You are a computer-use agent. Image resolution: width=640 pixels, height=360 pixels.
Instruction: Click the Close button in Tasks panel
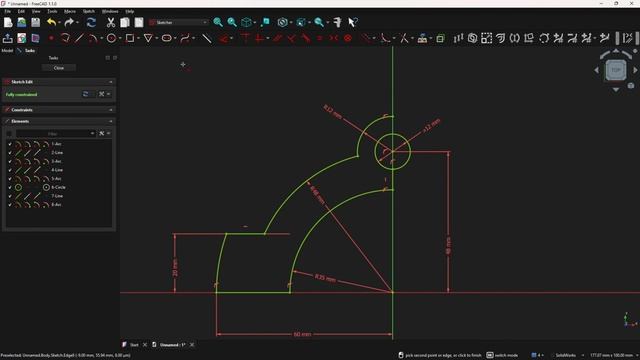[59, 68]
